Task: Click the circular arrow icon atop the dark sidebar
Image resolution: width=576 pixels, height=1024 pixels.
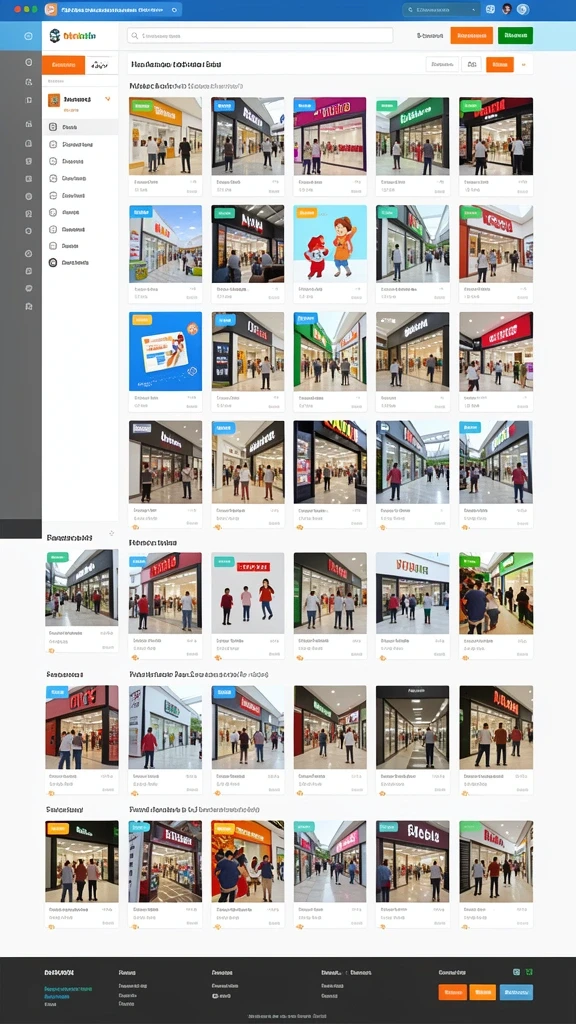Action: pyautogui.click(x=28, y=36)
